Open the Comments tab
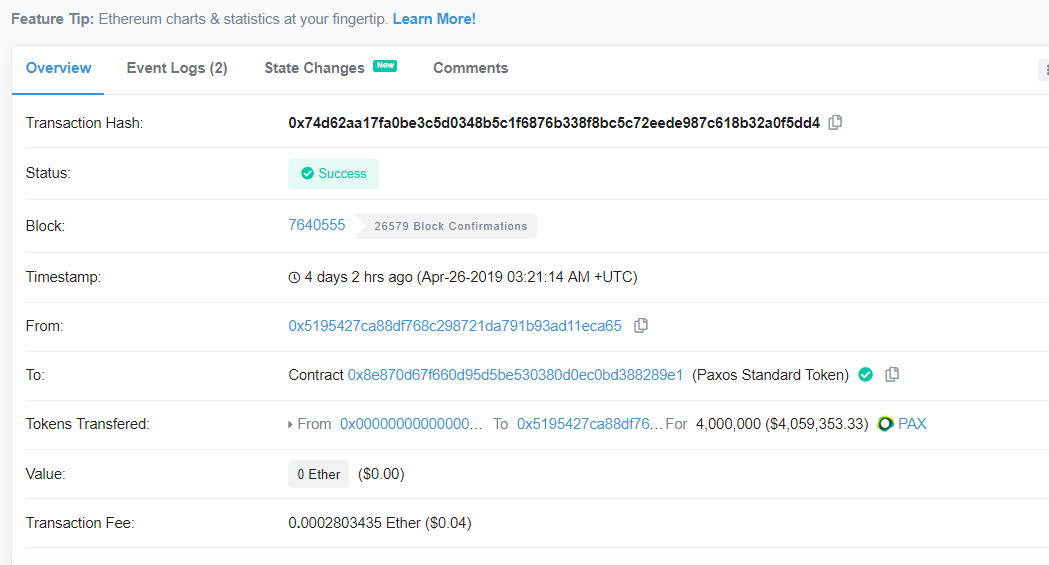The width and height of the screenshot is (1049, 565). click(x=470, y=68)
